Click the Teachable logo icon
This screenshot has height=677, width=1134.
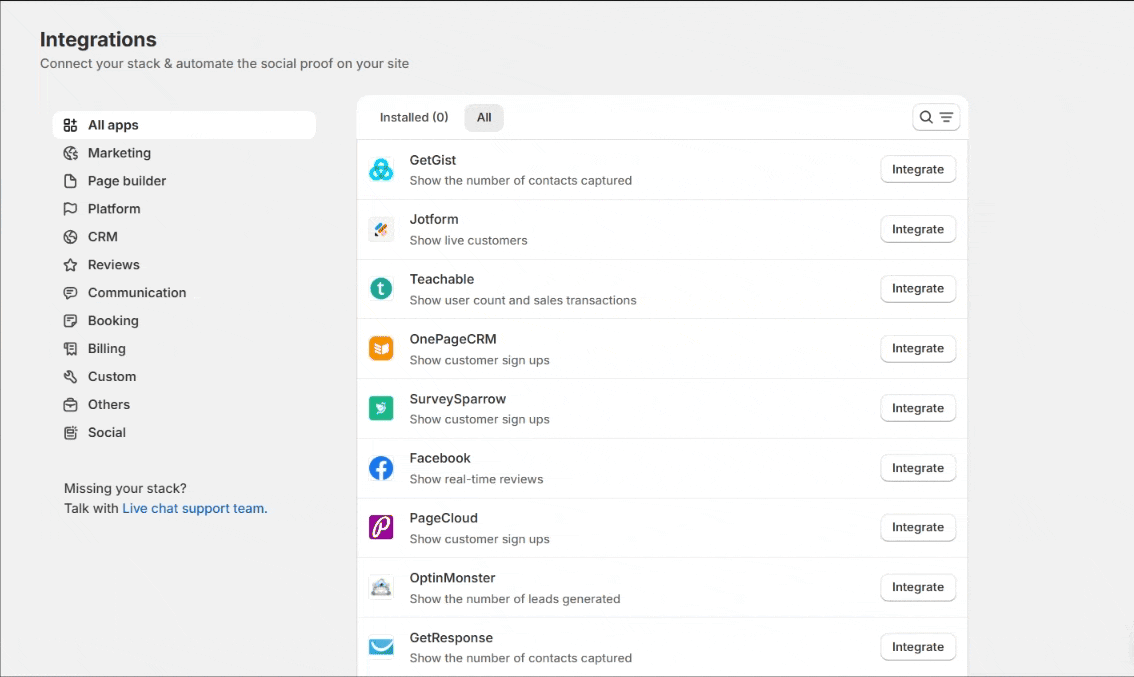381,289
